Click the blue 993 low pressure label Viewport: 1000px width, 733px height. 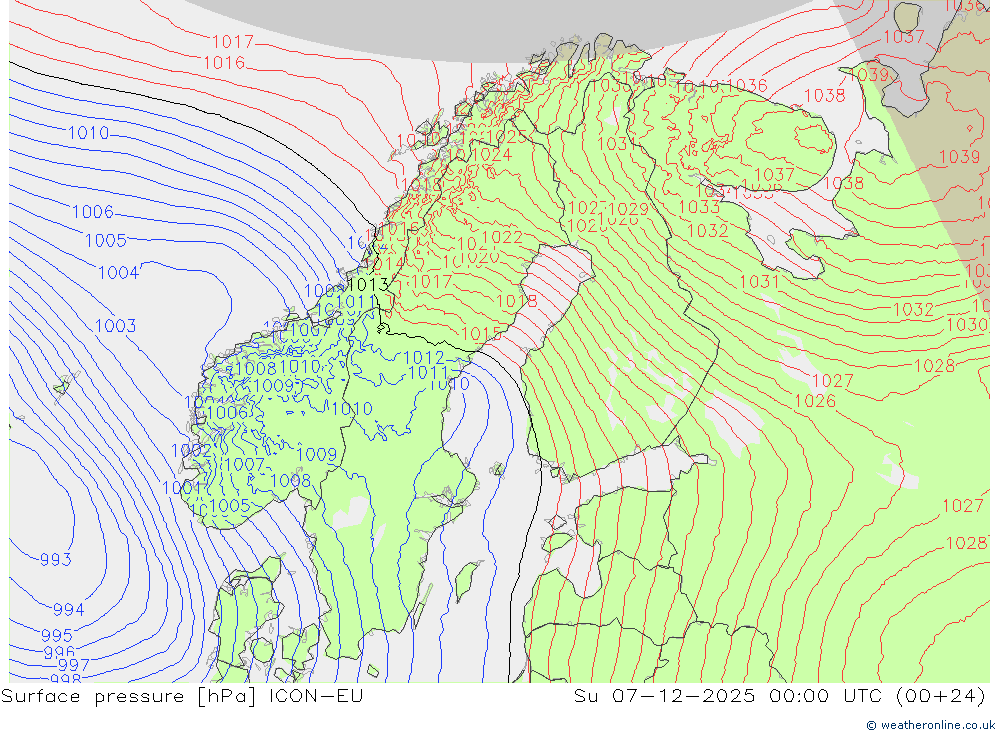pyautogui.click(x=55, y=559)
